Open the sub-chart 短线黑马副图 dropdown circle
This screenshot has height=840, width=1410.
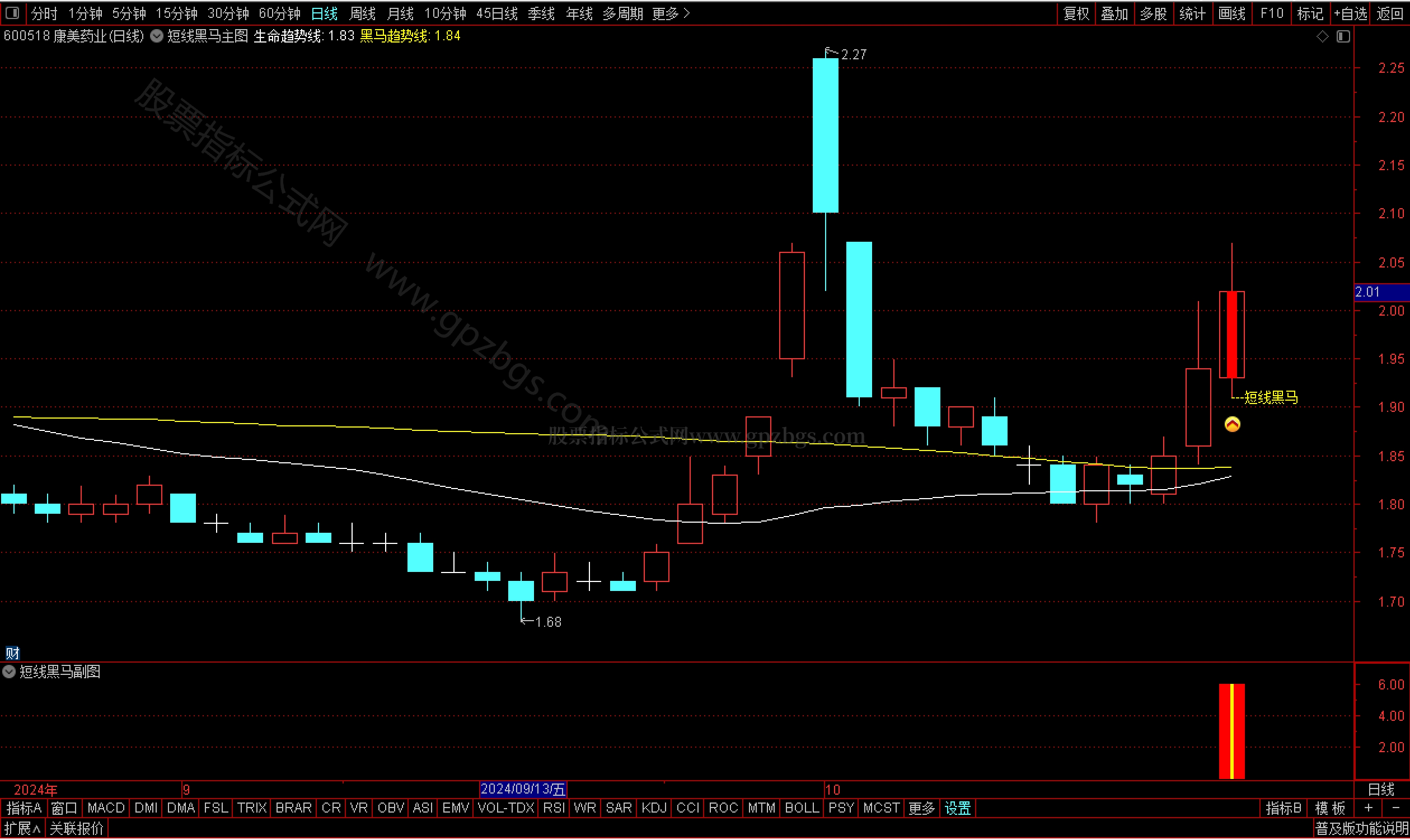click(x=9, y=672)
